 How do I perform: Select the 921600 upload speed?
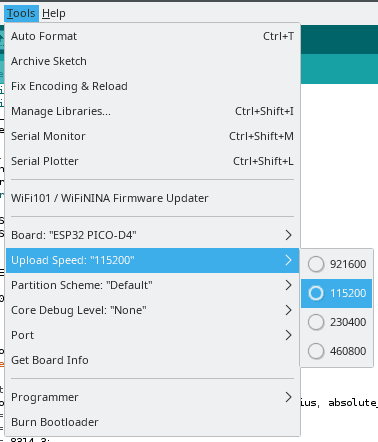337,264
